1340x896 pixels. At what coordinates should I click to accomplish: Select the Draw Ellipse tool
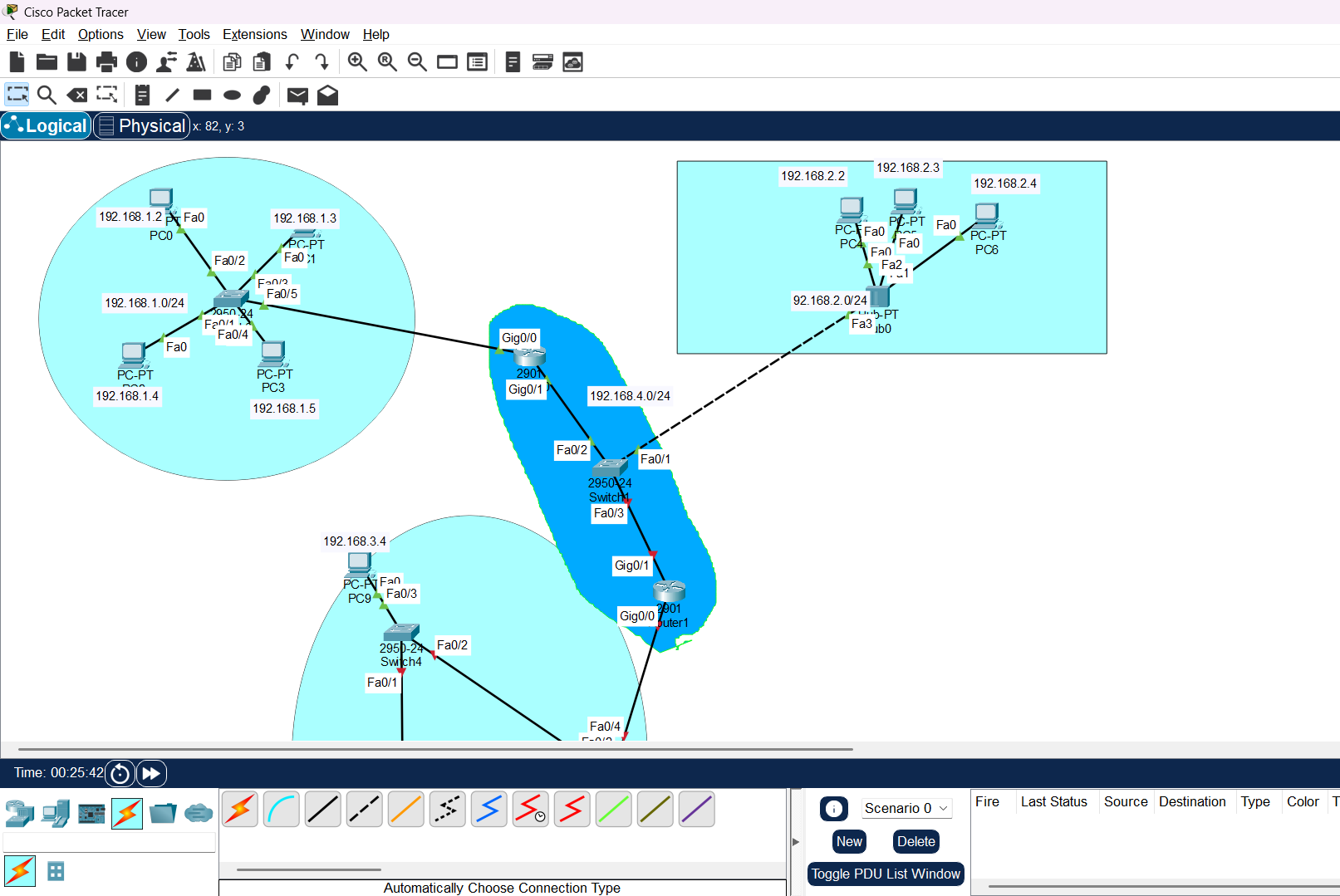pyautogui.click(x=232, y=95)
